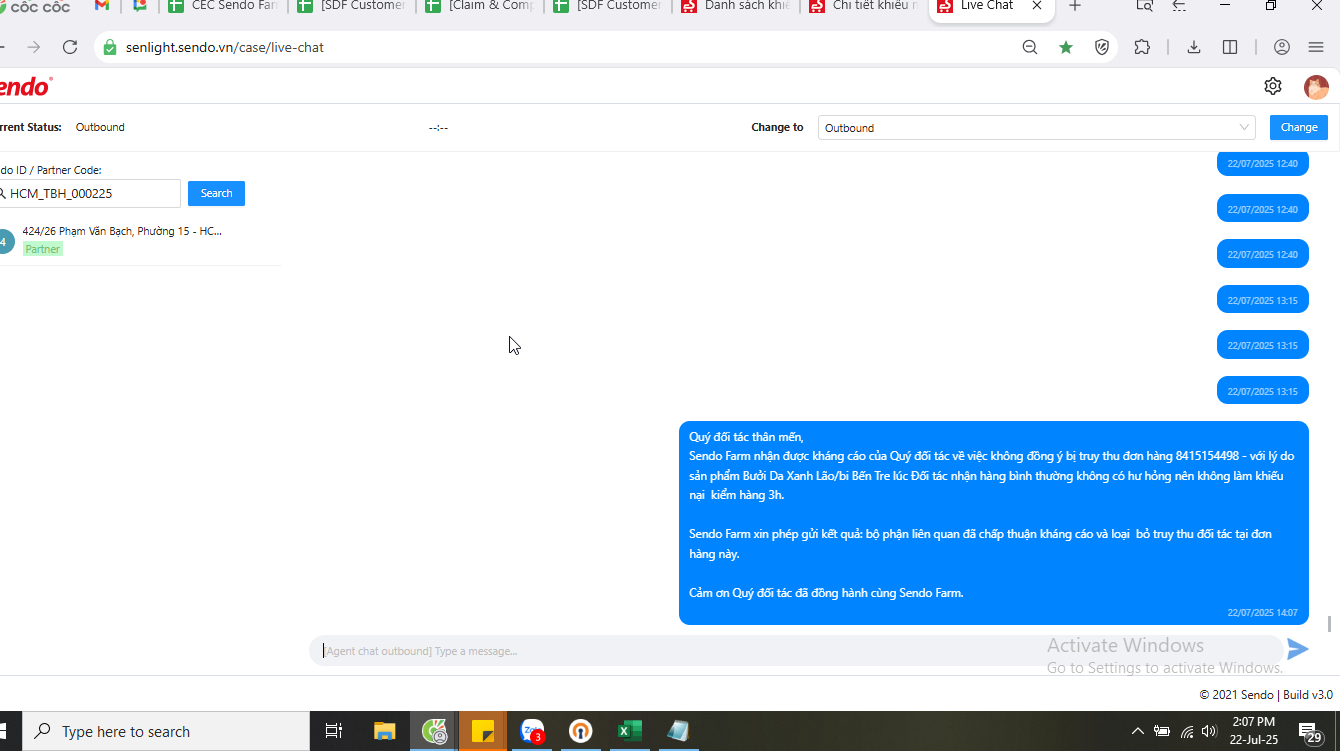Open the shield protection icon in the address bar
Image resolution: width=1340 pixels, height=751 pixels.
pyautogui.click(x=1102, y=47)
